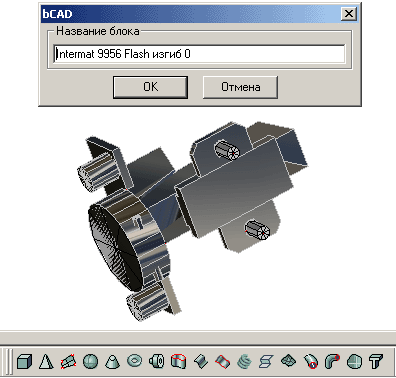Viewport: 396px width, 378px height.
Task: Select the box (cube) primitive tool
Action: [x=24, y=361]
